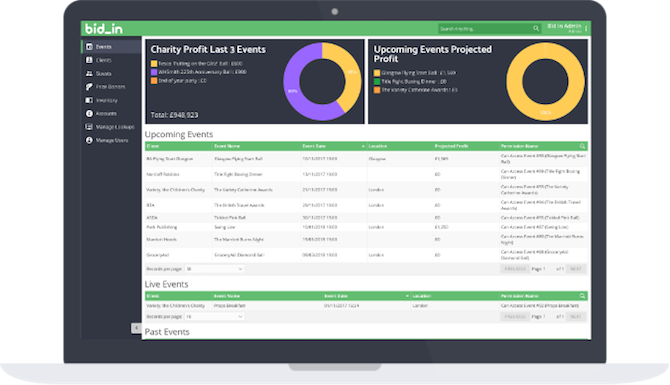Open Accounts coin icon

(x=89, y=114)
